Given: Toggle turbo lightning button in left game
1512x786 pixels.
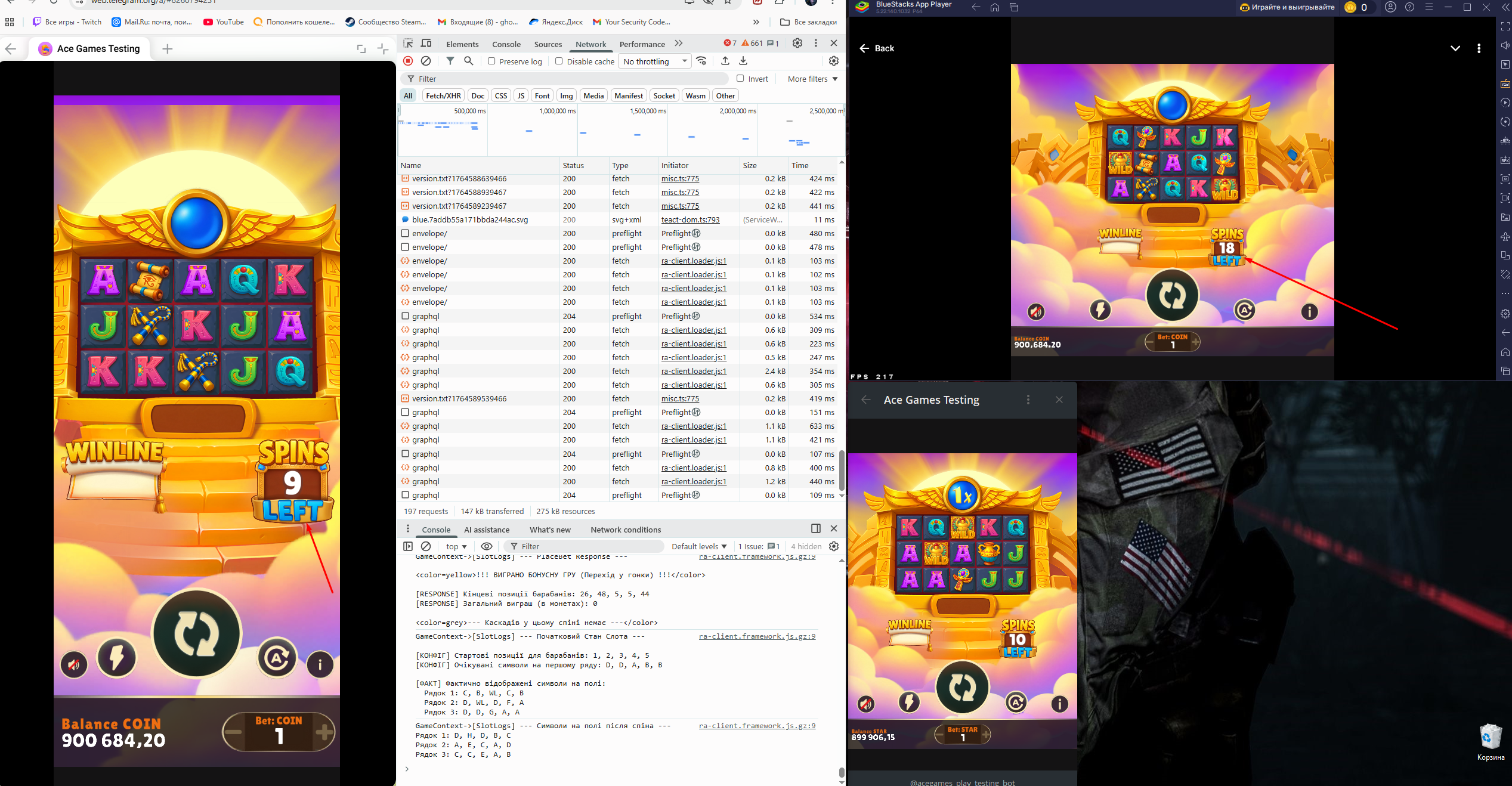Looking at the screenshot, I should (x=117, y=658).
